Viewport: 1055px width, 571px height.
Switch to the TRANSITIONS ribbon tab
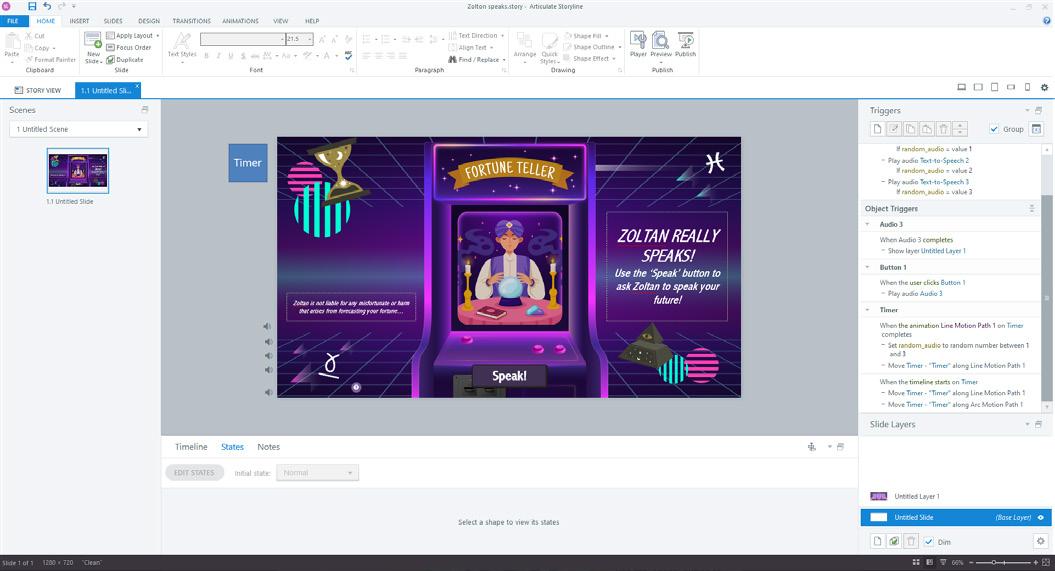pos(192,21)
